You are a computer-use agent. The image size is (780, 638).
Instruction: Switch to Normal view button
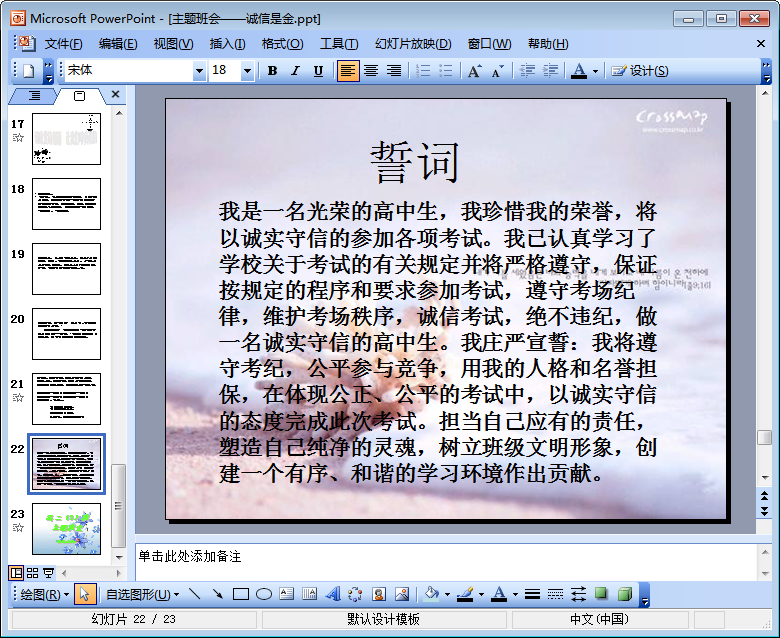16,573
